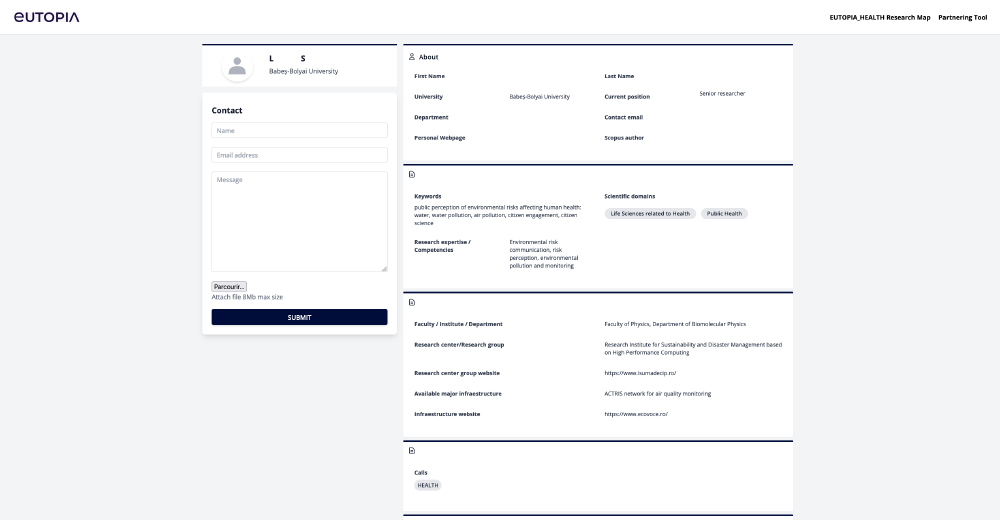Screen dimensions: 1000x520
Task: Open the Partnering Tool menu item
Action: [x=962, y=17]
